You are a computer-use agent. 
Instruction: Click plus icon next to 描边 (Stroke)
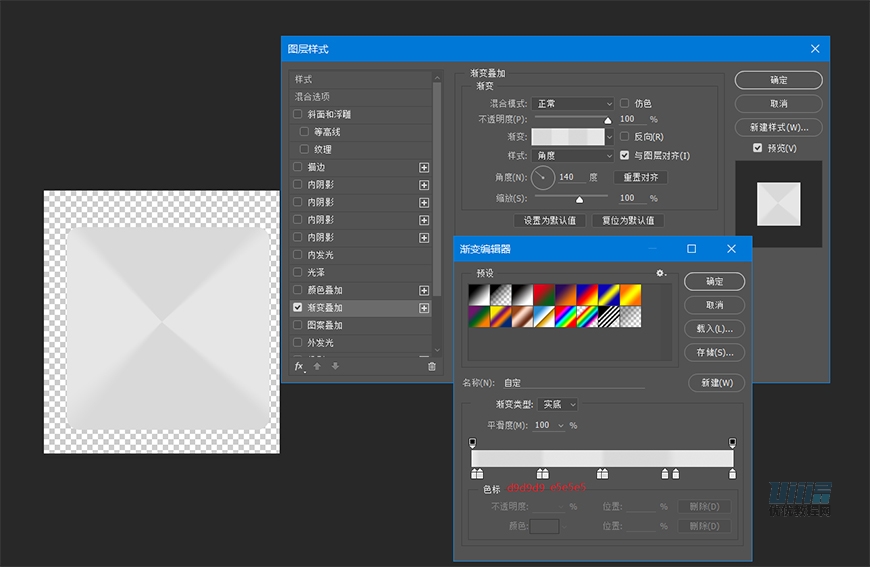pos(424,167)
